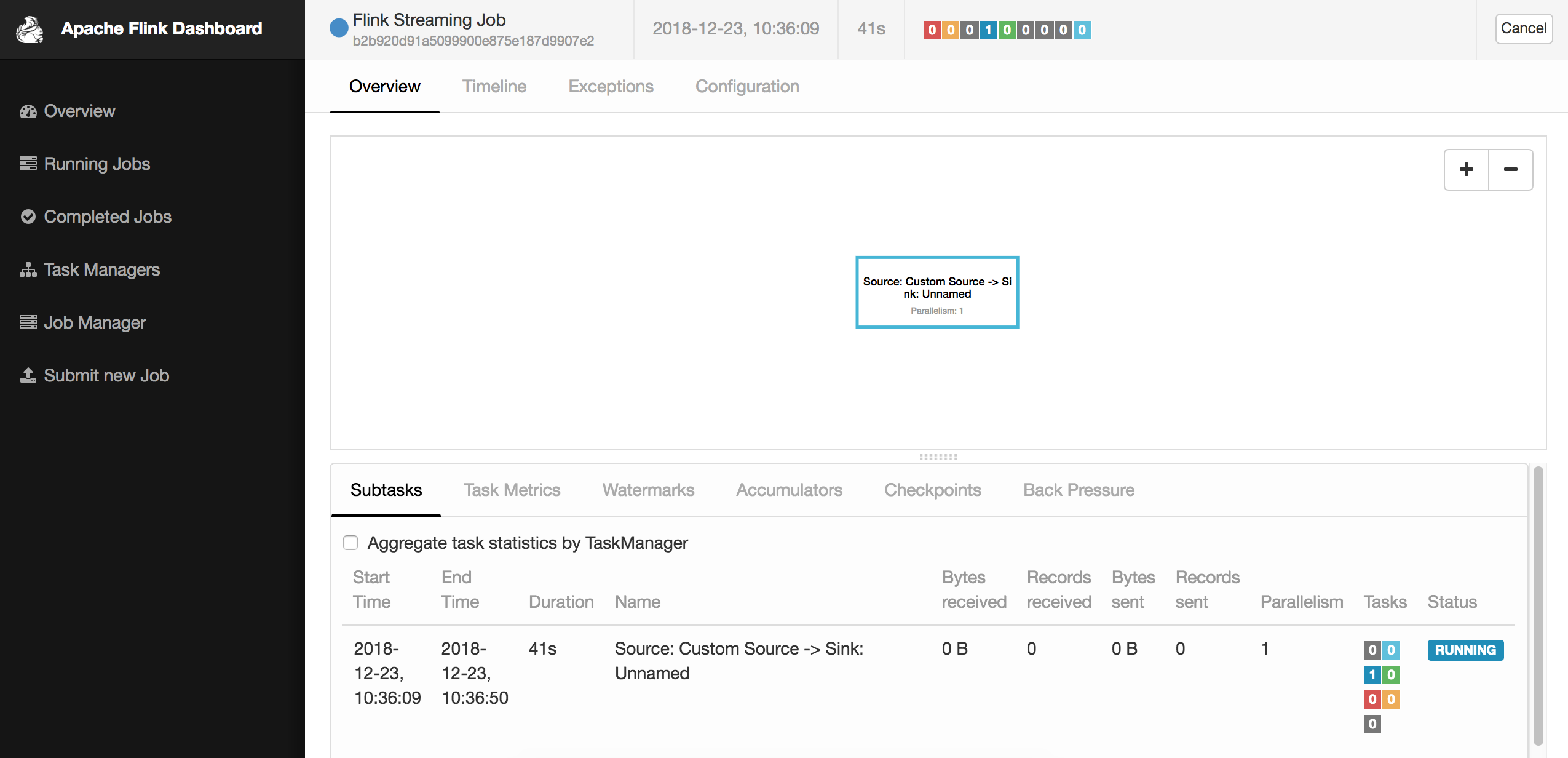
Task: Click the panel resize drag handle
Action: (x=938, y=457)
